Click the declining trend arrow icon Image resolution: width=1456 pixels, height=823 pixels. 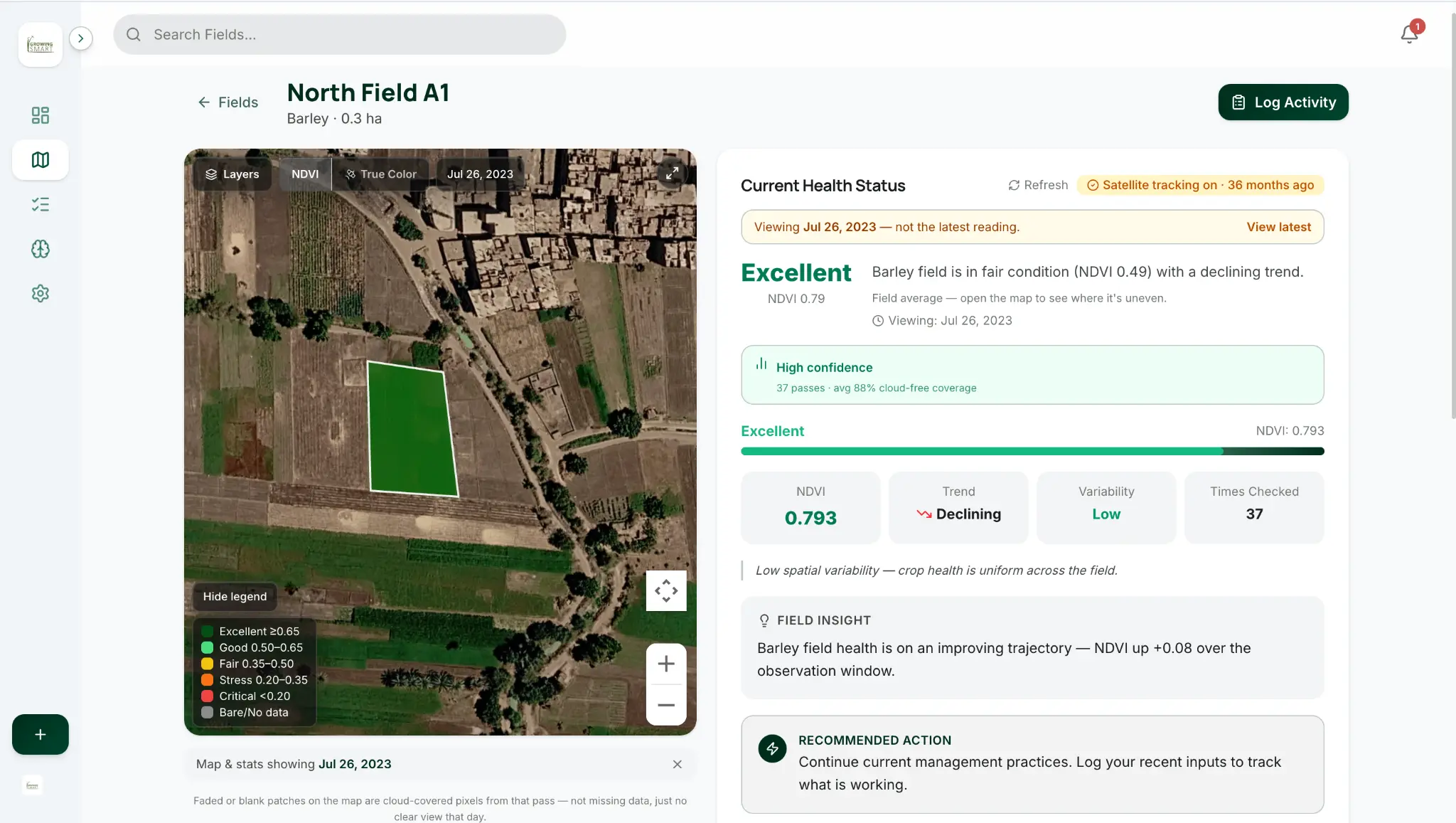[x=924, y=514]
